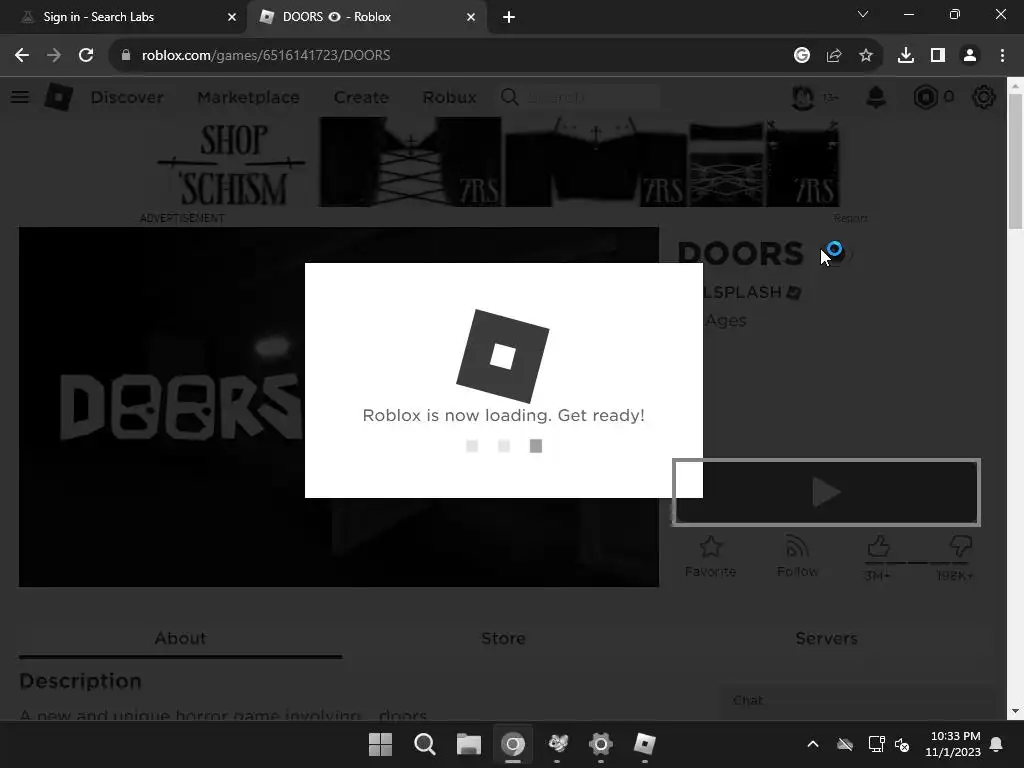Image resolution: width=1024 pixels, height=768 pixels.
Task: Click the muted speaker volume tray icon
Action: coord(902,744)
